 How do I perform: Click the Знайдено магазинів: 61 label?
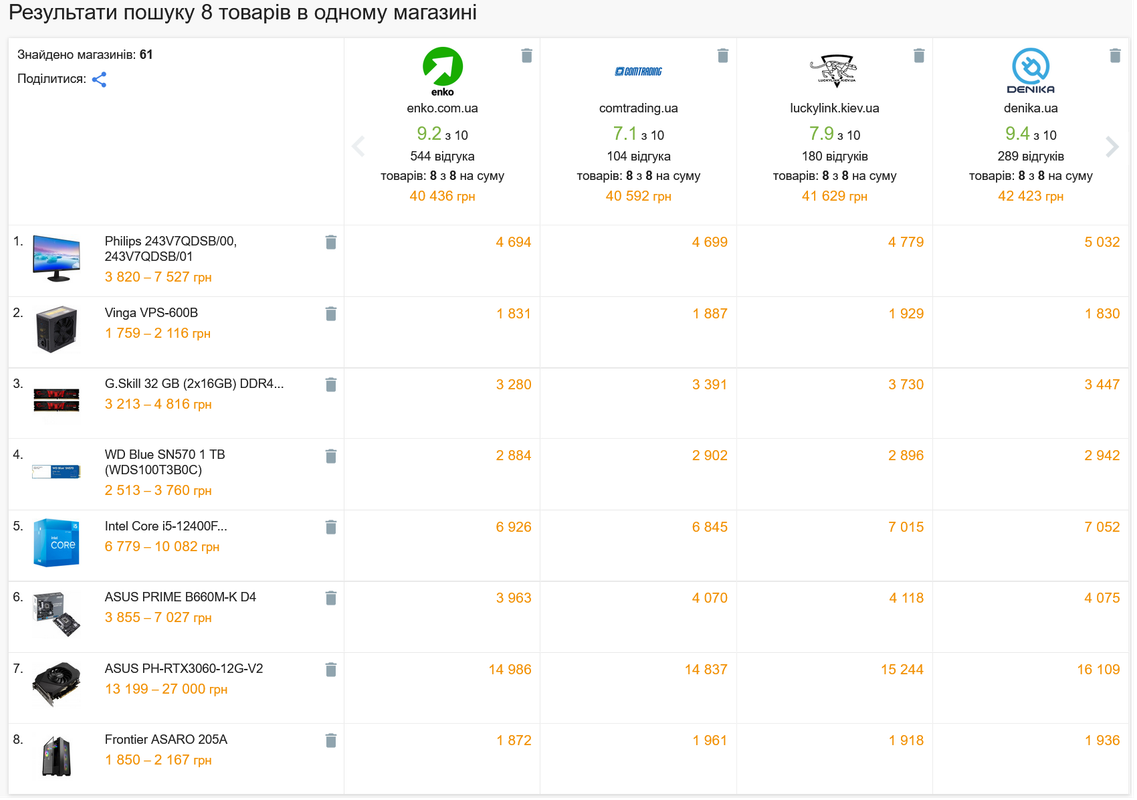coord(85,55)
